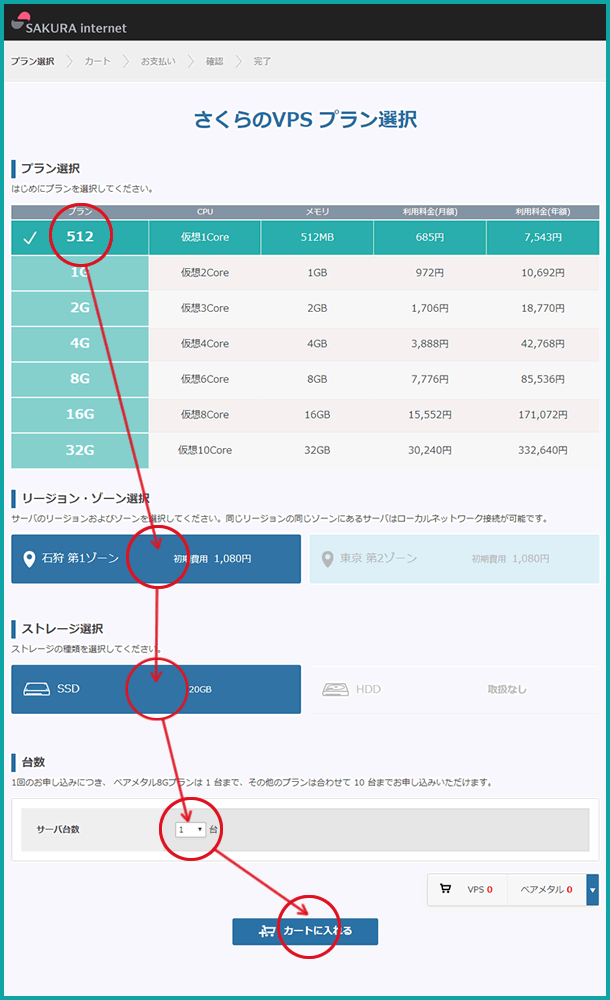The image size is (610, 1000).
Task: Click the 42,768円 price cell
Action: pos(543,344)
